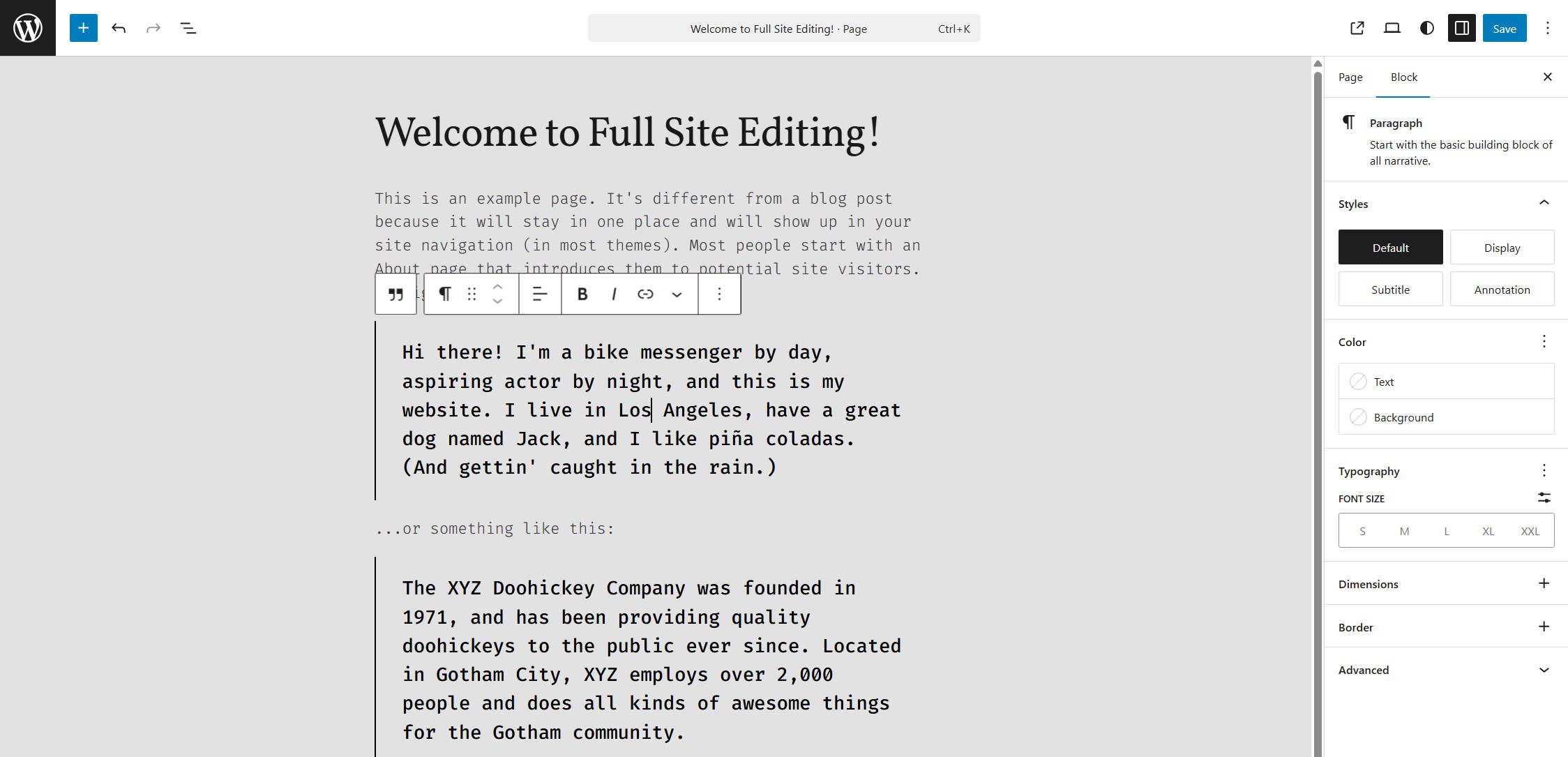The height and width of the screenshot is (757, 1568).
Task: Click the example page intro paragraph
Action: point(648,233)
